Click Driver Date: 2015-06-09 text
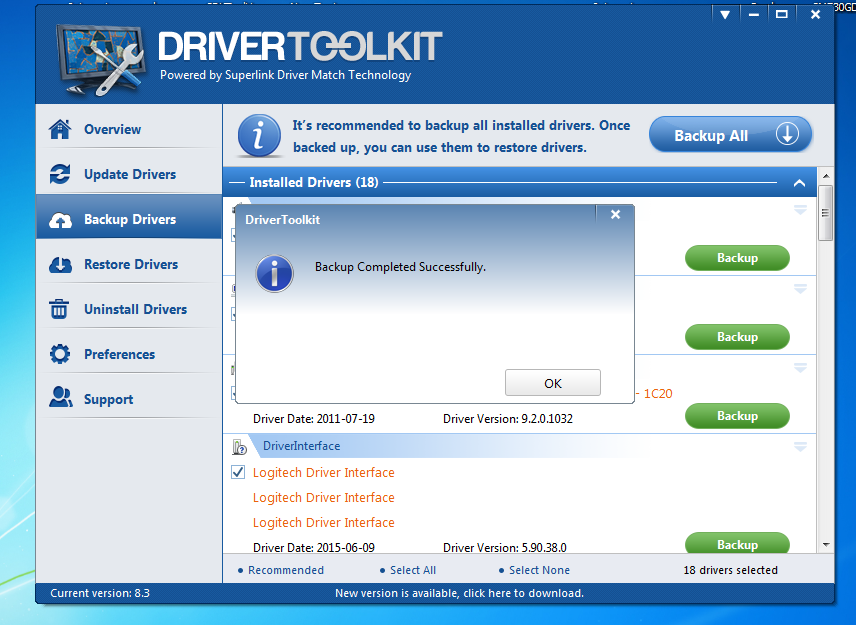Image resolution: width=856 pixels, height=625 pixels. coord(314,547)
